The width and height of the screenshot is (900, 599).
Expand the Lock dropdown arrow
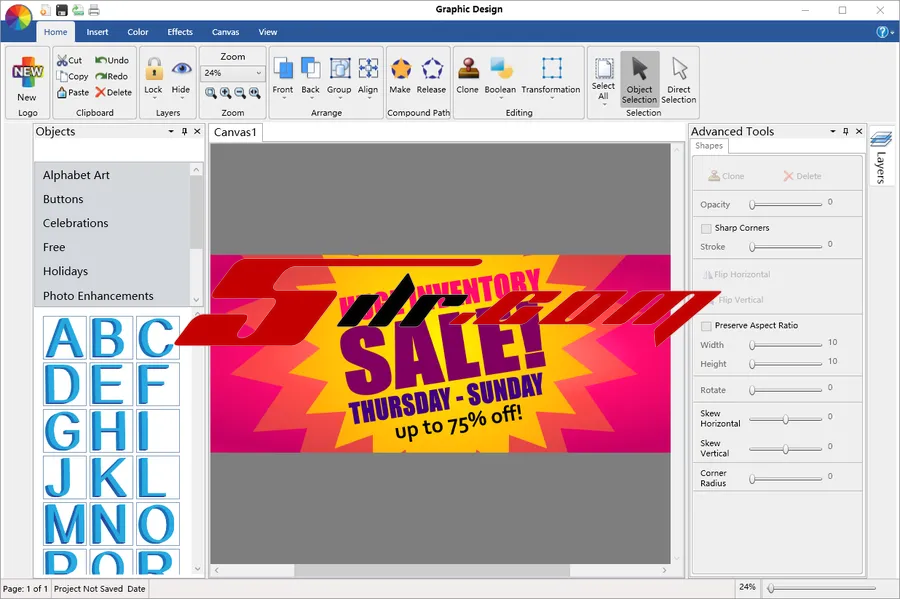pos(153,98)
